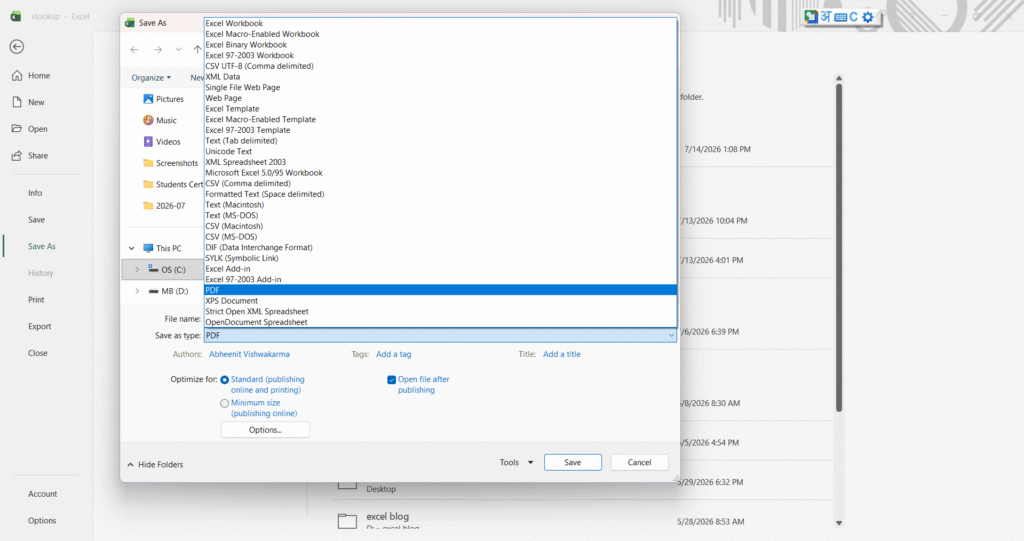Choose Unicode Text file type

(x=440, y=152)
